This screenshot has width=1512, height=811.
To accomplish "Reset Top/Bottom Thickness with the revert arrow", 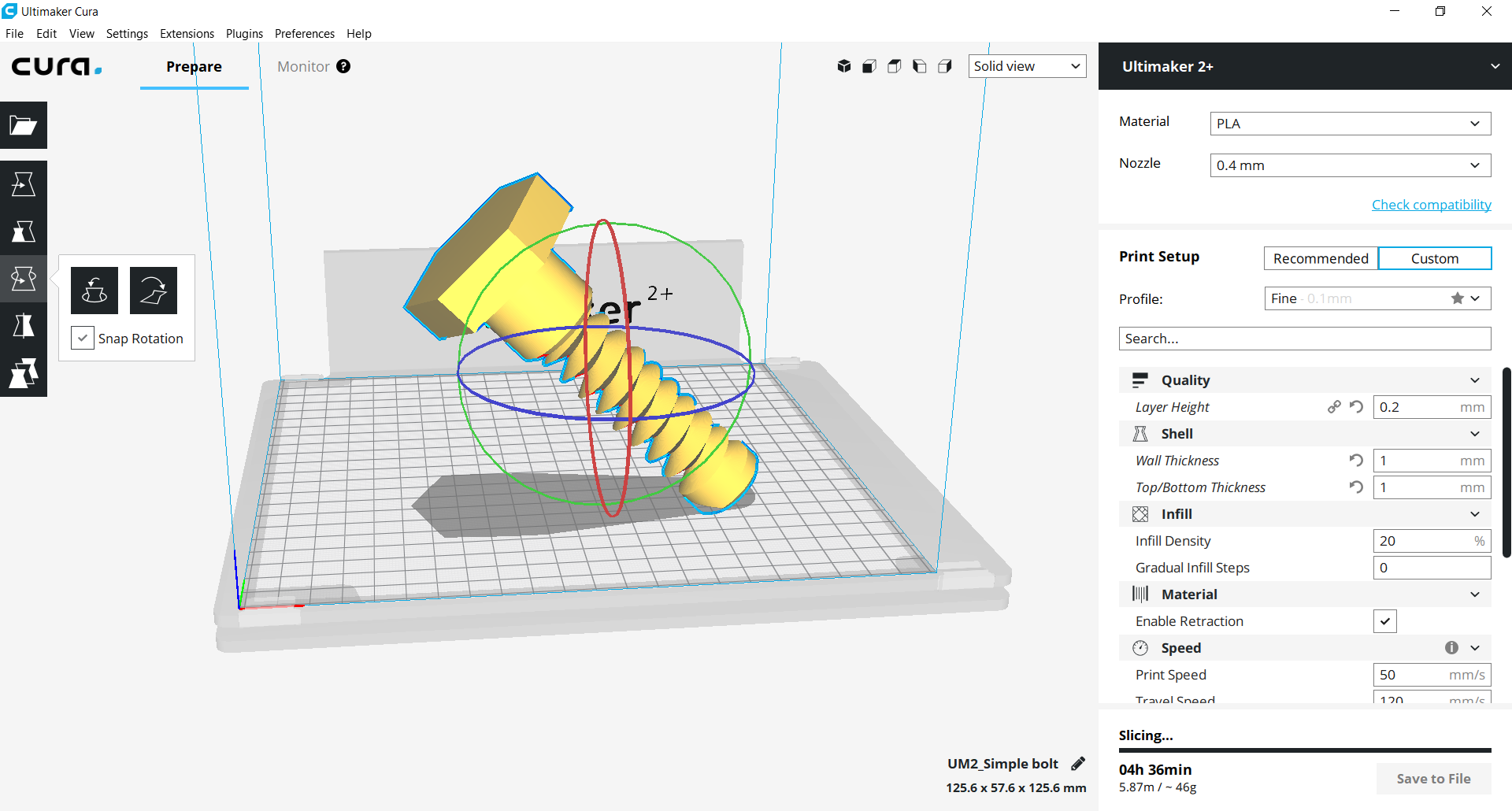I will point(1356,487).
